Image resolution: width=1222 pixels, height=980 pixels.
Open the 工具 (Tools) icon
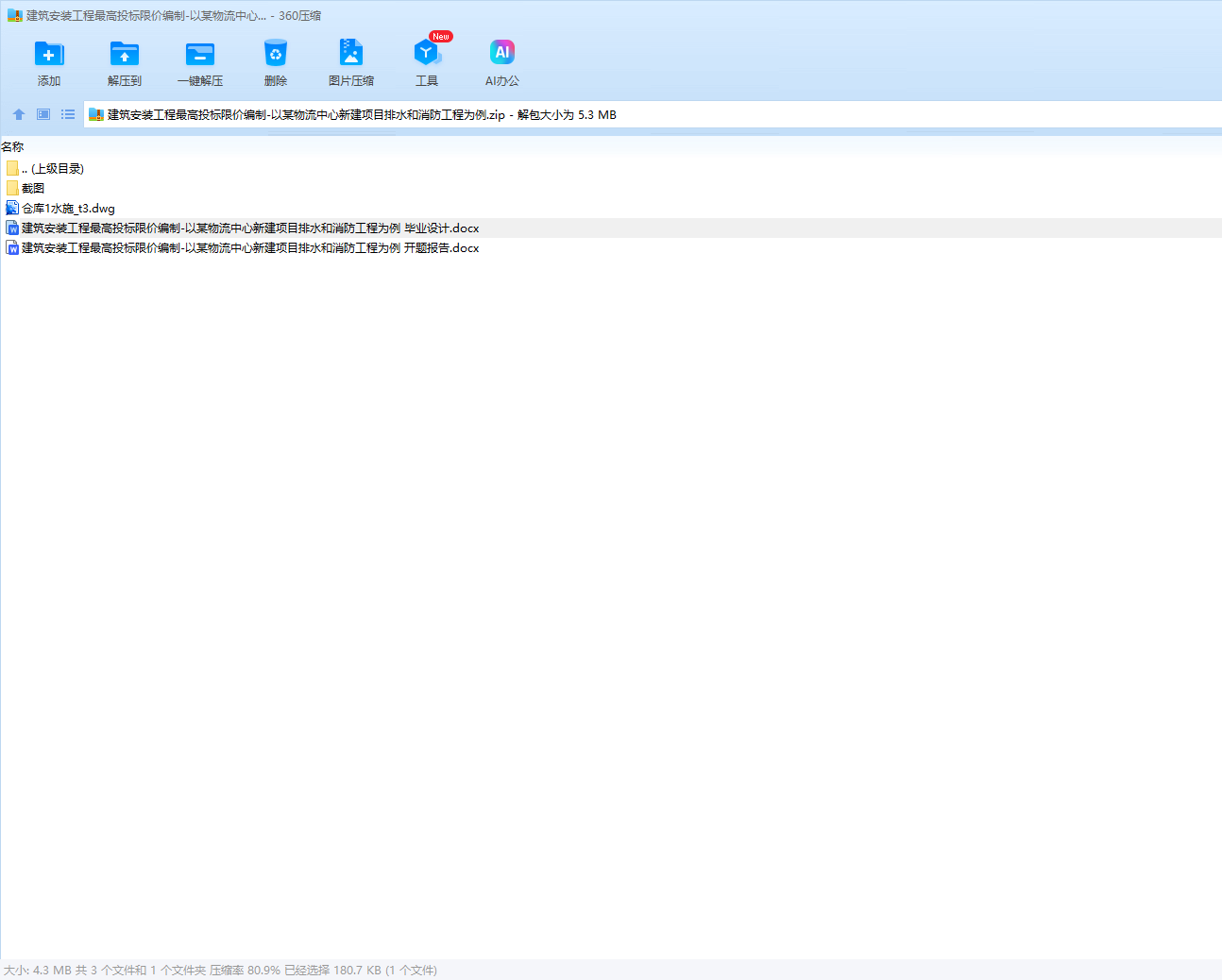click(x=427, y=53)
